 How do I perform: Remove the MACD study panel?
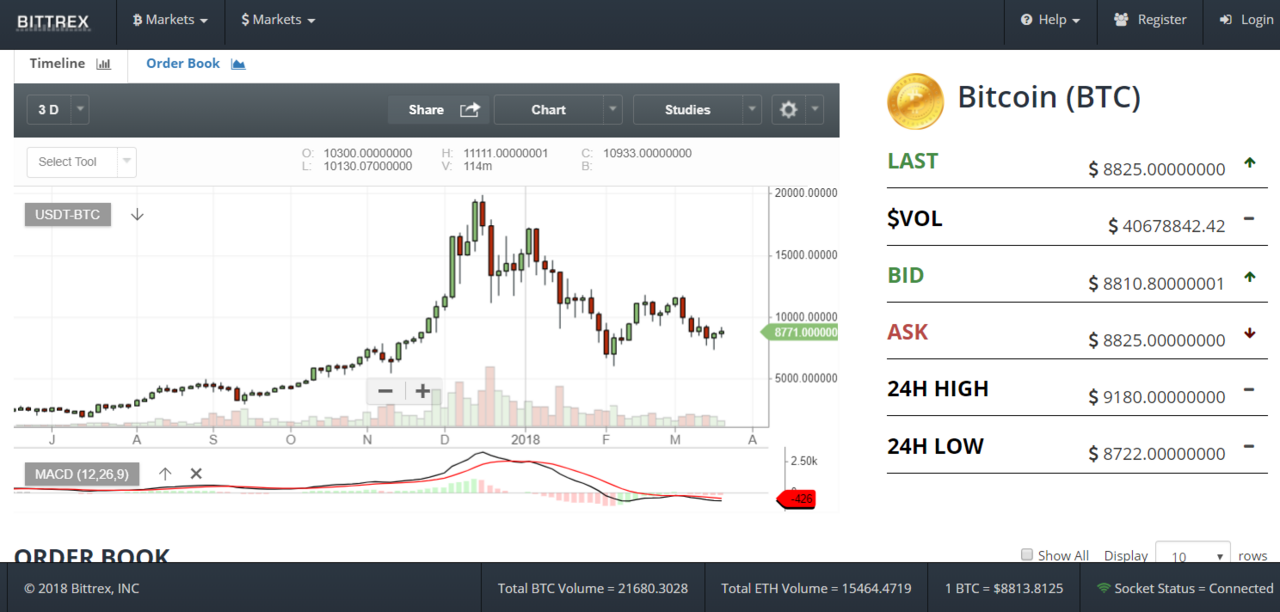coord(196,474)
